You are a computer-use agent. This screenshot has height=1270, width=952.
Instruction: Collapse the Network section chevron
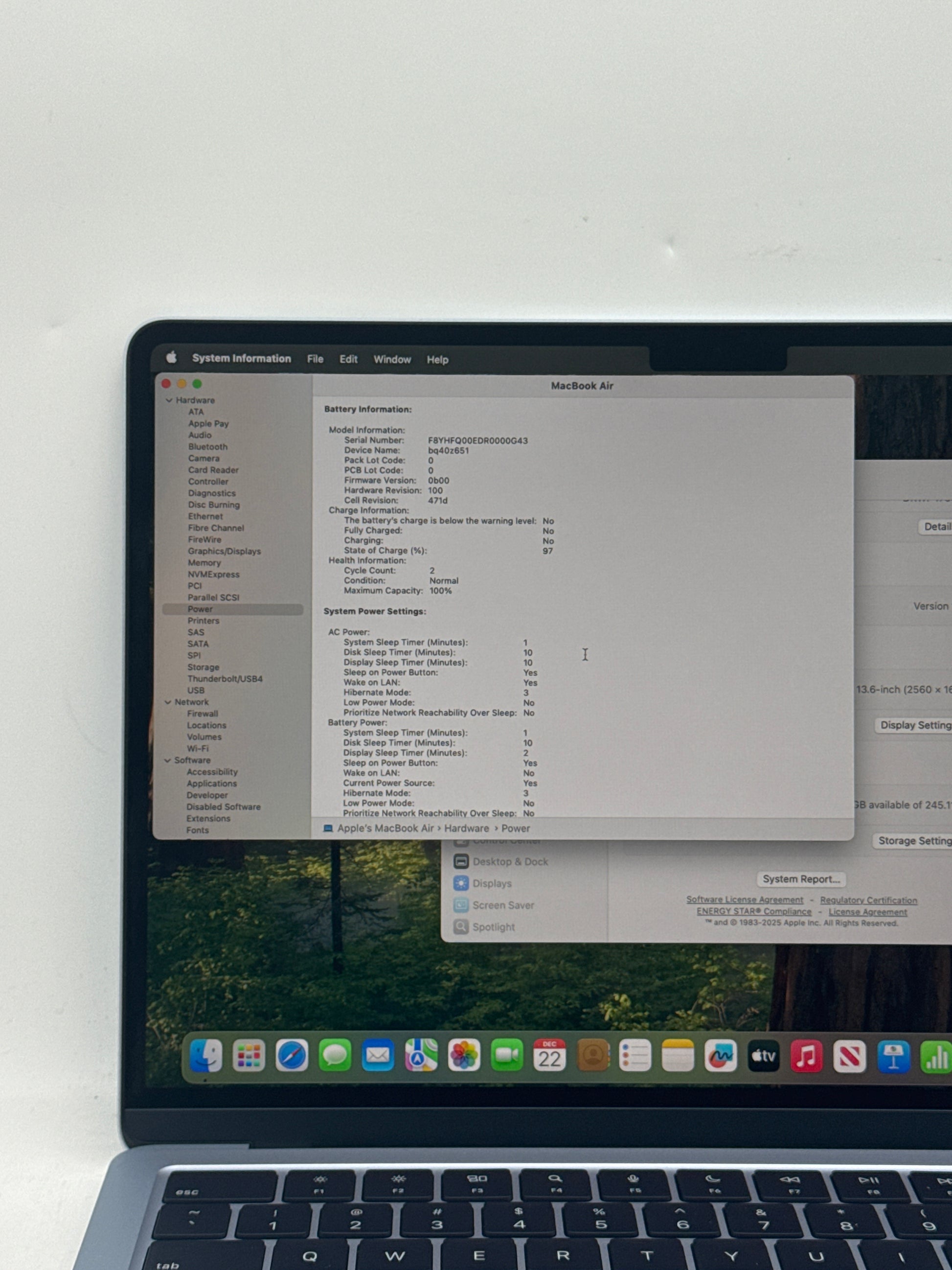(x=168, y=702)
